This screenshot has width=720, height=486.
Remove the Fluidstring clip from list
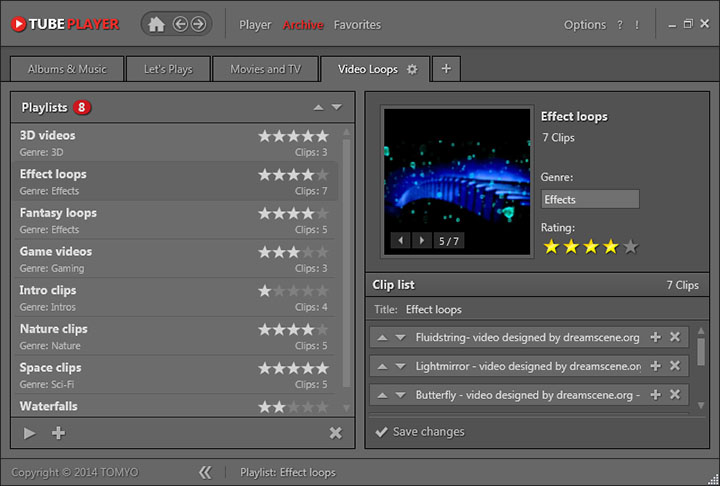[x=675, y=338]
